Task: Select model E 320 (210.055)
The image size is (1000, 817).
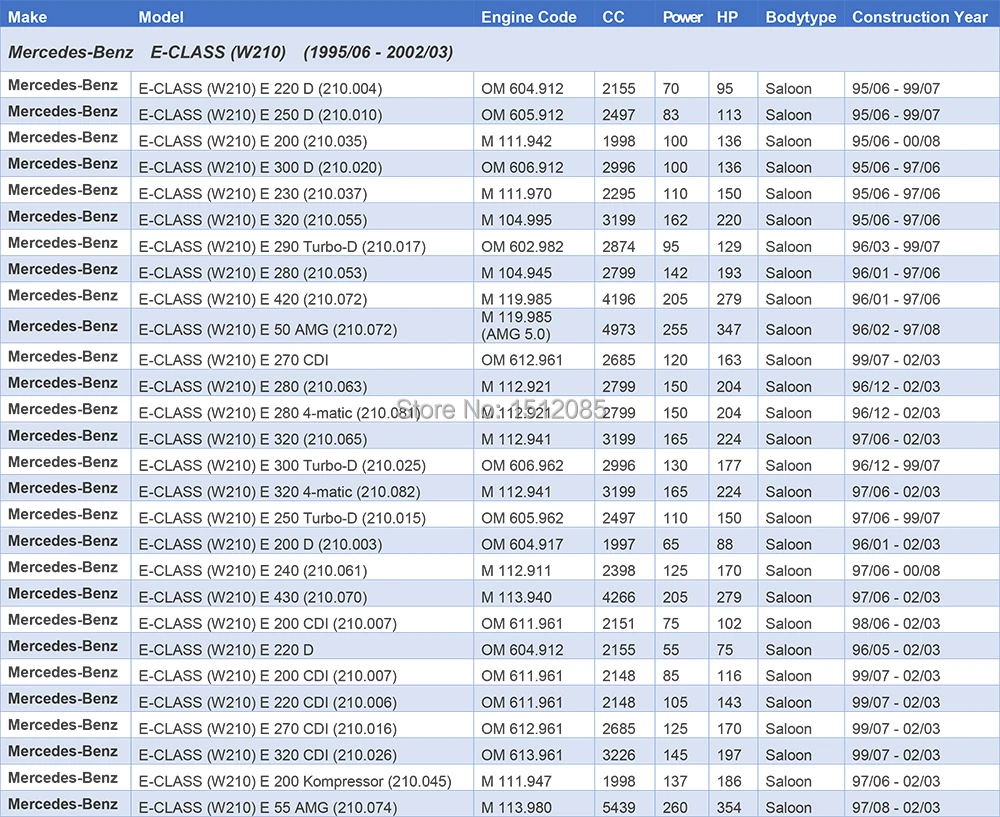Action: (x=253, y=220)
